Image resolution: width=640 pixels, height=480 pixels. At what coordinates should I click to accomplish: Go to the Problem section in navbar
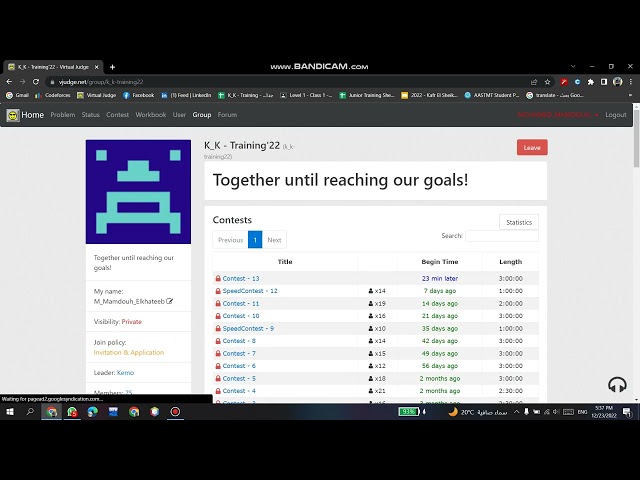coord(62,115)
